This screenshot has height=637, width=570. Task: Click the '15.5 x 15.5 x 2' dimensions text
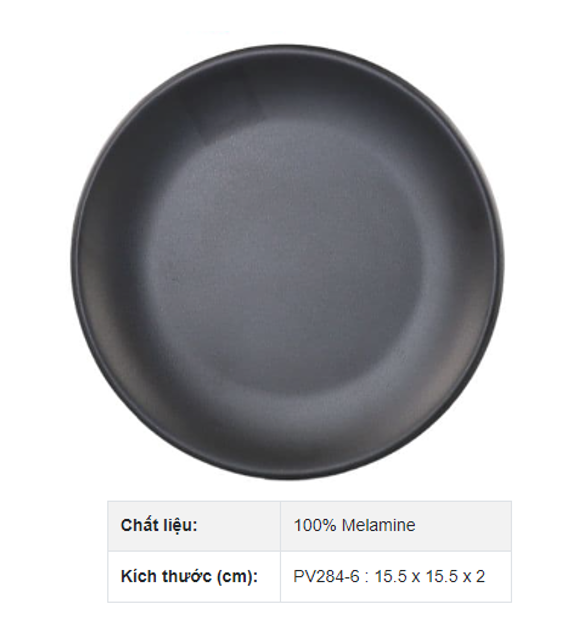(x=429, y=576)
